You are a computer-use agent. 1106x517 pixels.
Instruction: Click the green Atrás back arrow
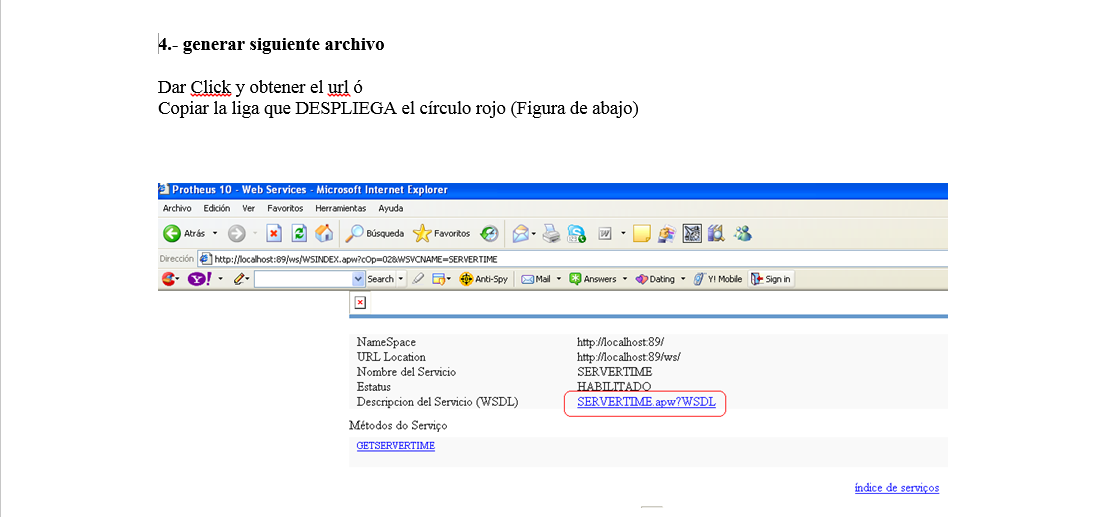click(x=171, y=233)
